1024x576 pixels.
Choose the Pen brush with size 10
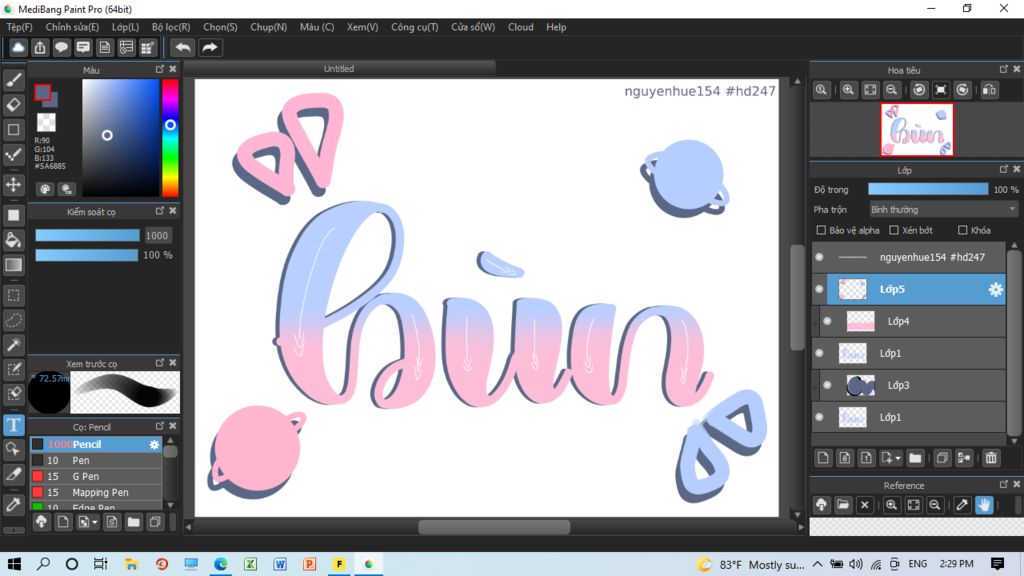[x=96, y=460]
